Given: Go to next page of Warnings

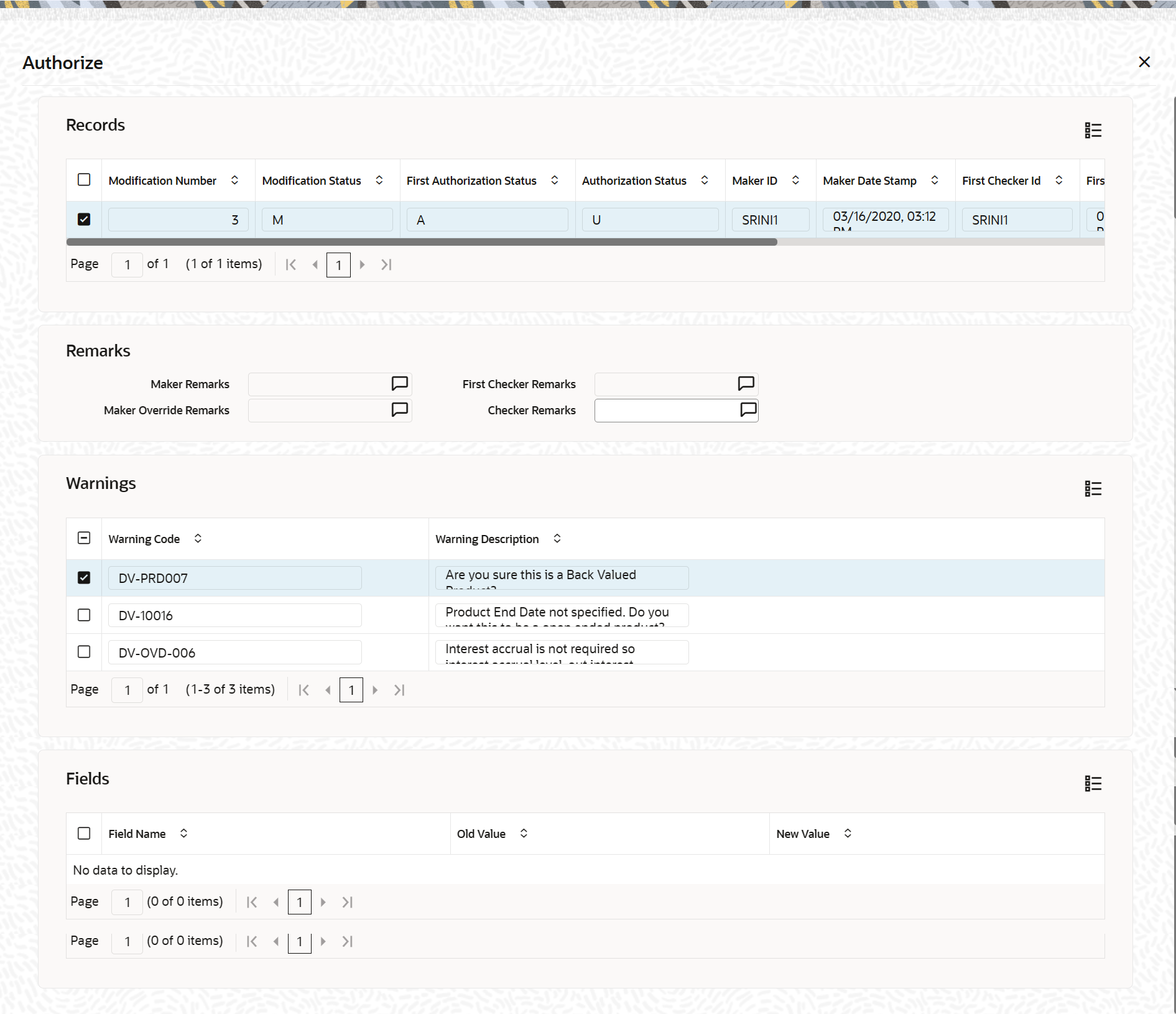Looking at the screenshot, I should [x=375, y=690].
